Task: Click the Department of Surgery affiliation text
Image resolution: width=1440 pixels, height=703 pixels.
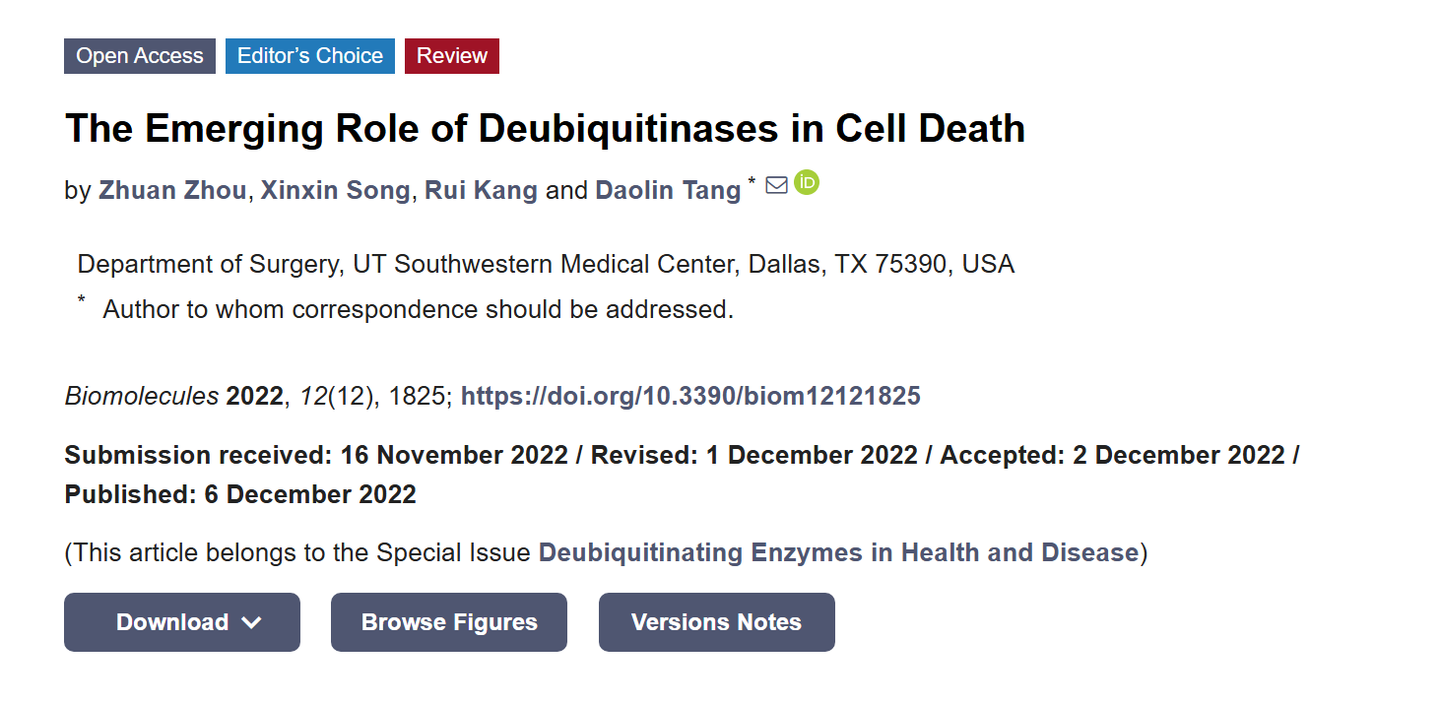Action: click(x=546, y=264)
